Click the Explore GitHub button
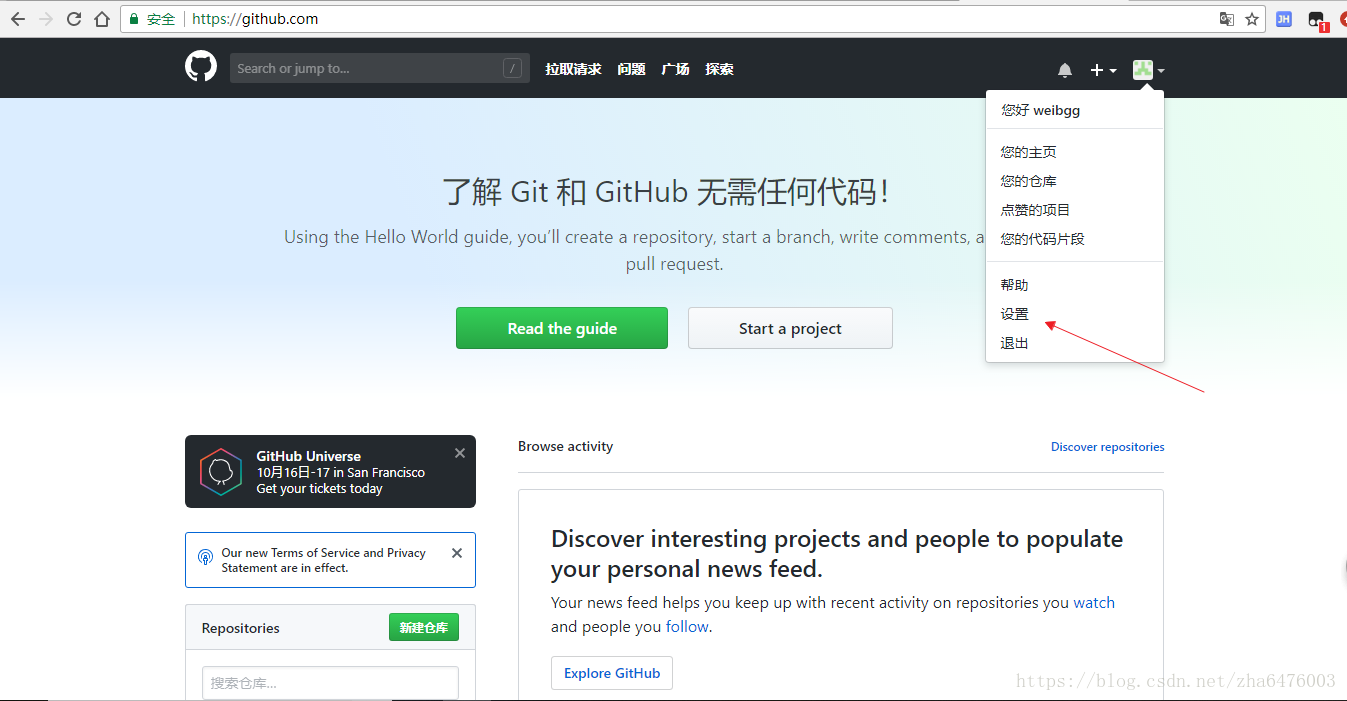1347x701 pixels. [612, 673]
